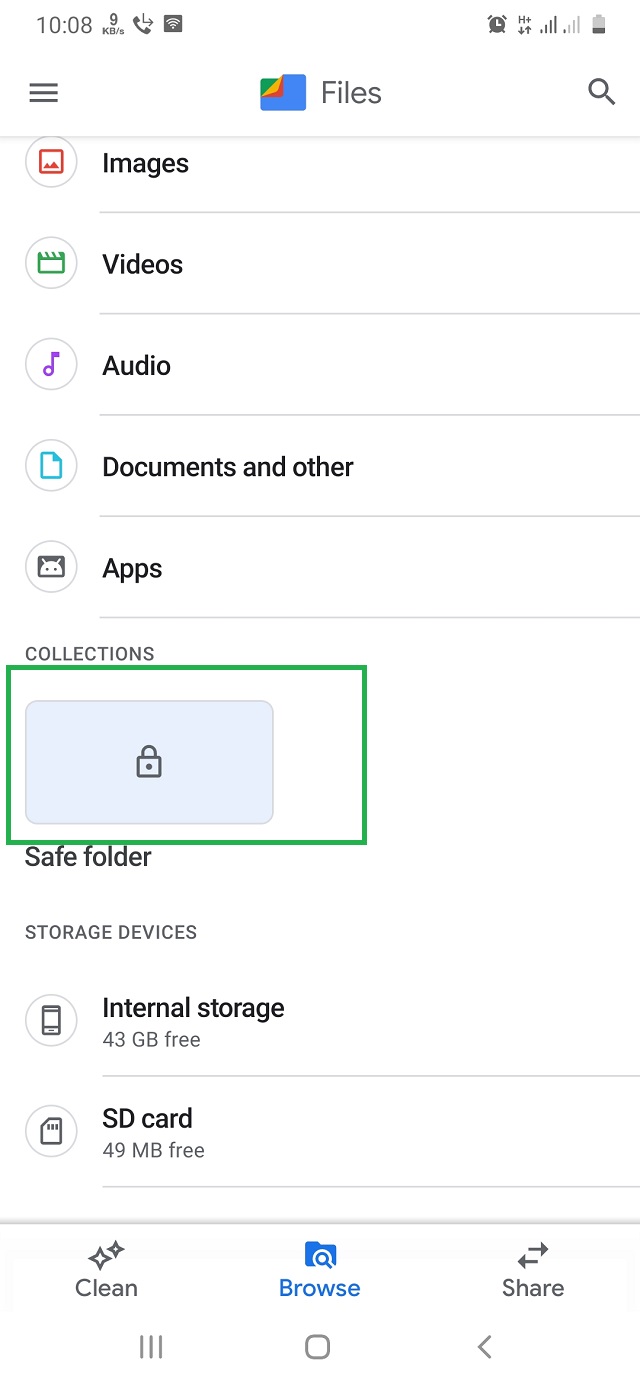The height and width of the screenshot is (1386, 640).
Task: Open the Images category icon
Action: pos(51,163)
